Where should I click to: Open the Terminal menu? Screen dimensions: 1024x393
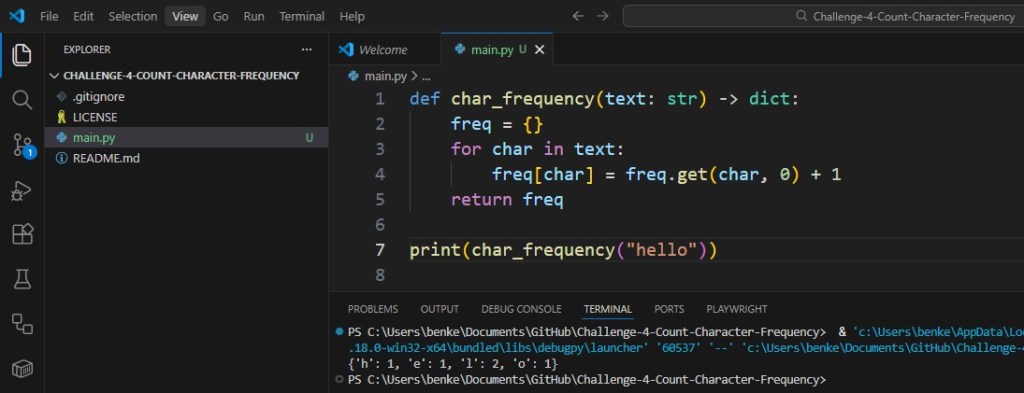tap(302, 16)
